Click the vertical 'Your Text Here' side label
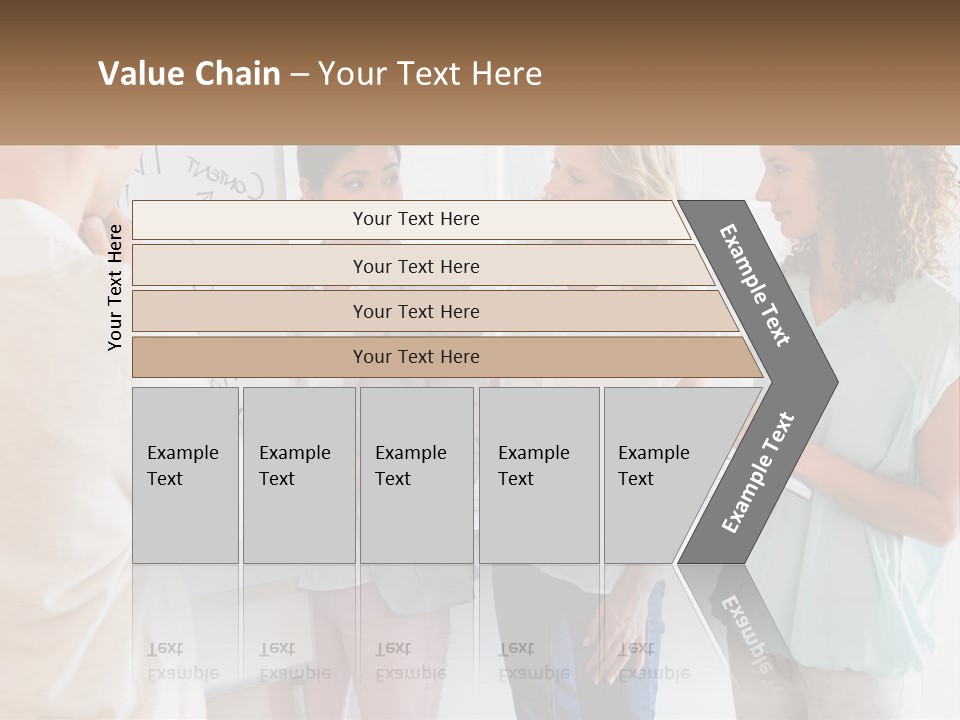This screenshot has width=960, height=720. coord(115,288)
